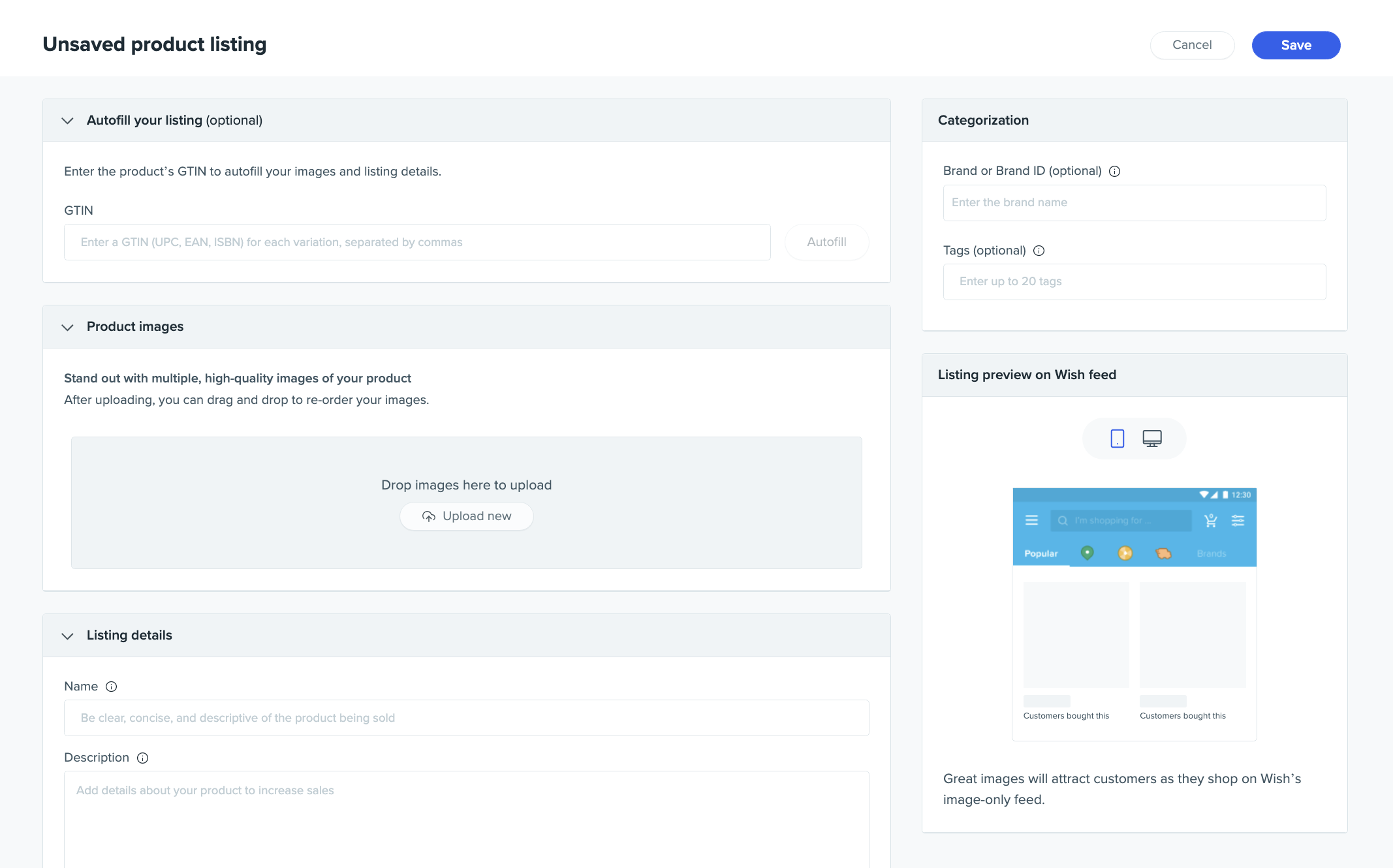The height and width of the screenshot is (868, 1393).
Task: Focus the Enter up to 20 tags field
Action: click(1134, 282)
